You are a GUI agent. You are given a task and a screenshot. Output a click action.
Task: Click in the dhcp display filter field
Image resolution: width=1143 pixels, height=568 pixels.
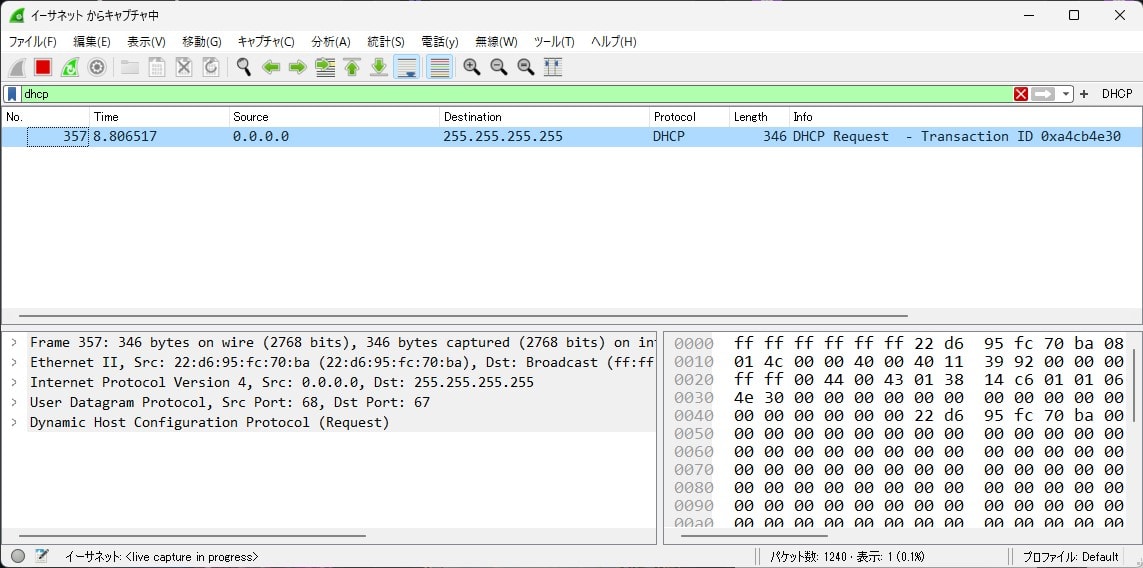click(516, 94)
